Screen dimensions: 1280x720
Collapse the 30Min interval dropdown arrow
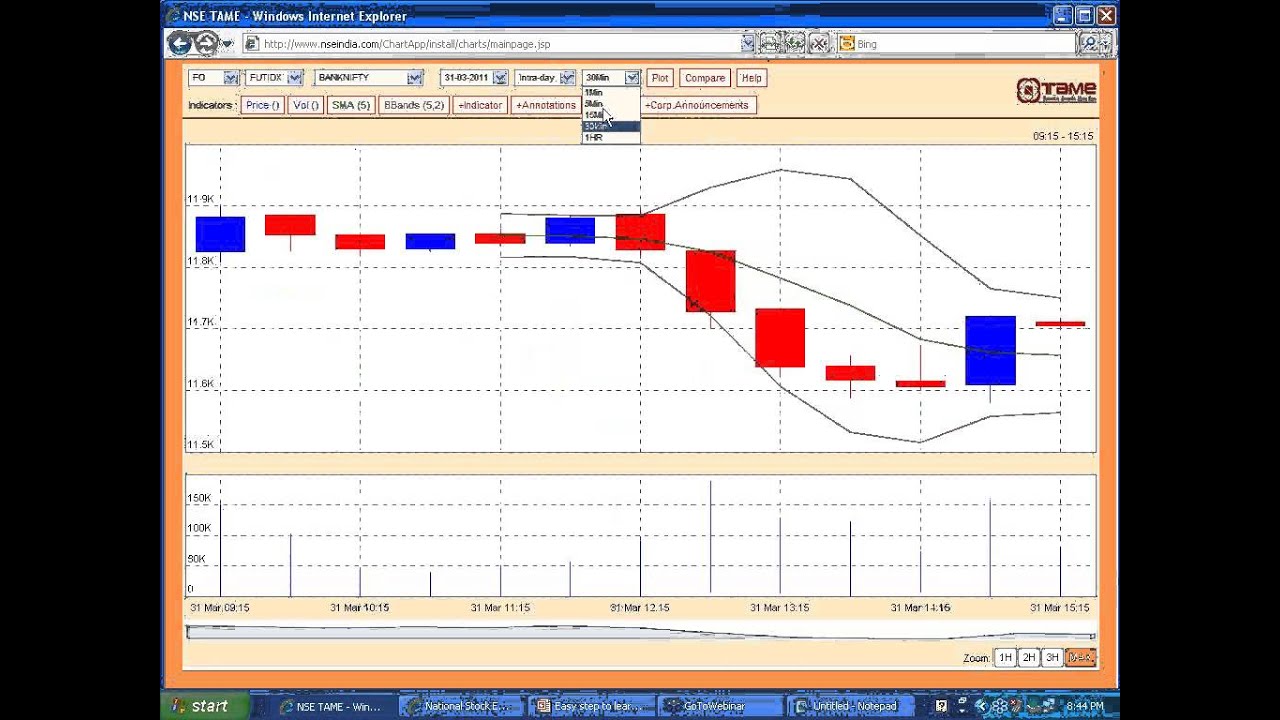pos(632,78)
